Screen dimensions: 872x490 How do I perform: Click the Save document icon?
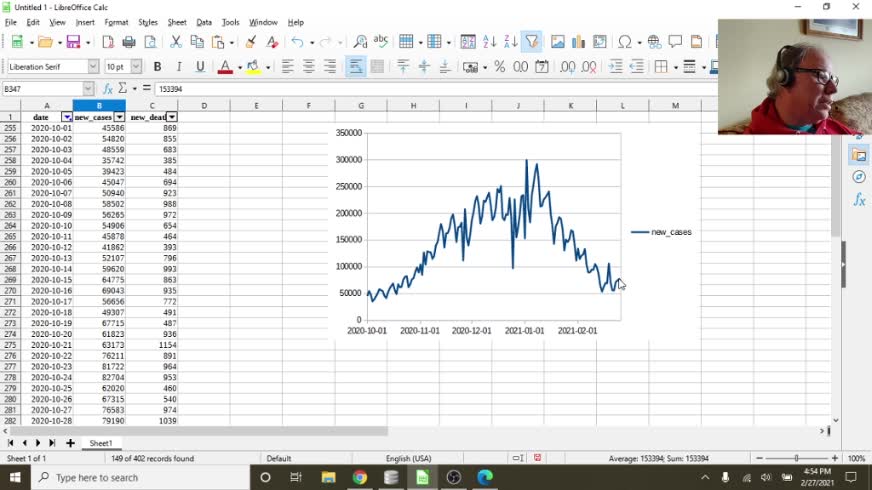tap(73, 42)
